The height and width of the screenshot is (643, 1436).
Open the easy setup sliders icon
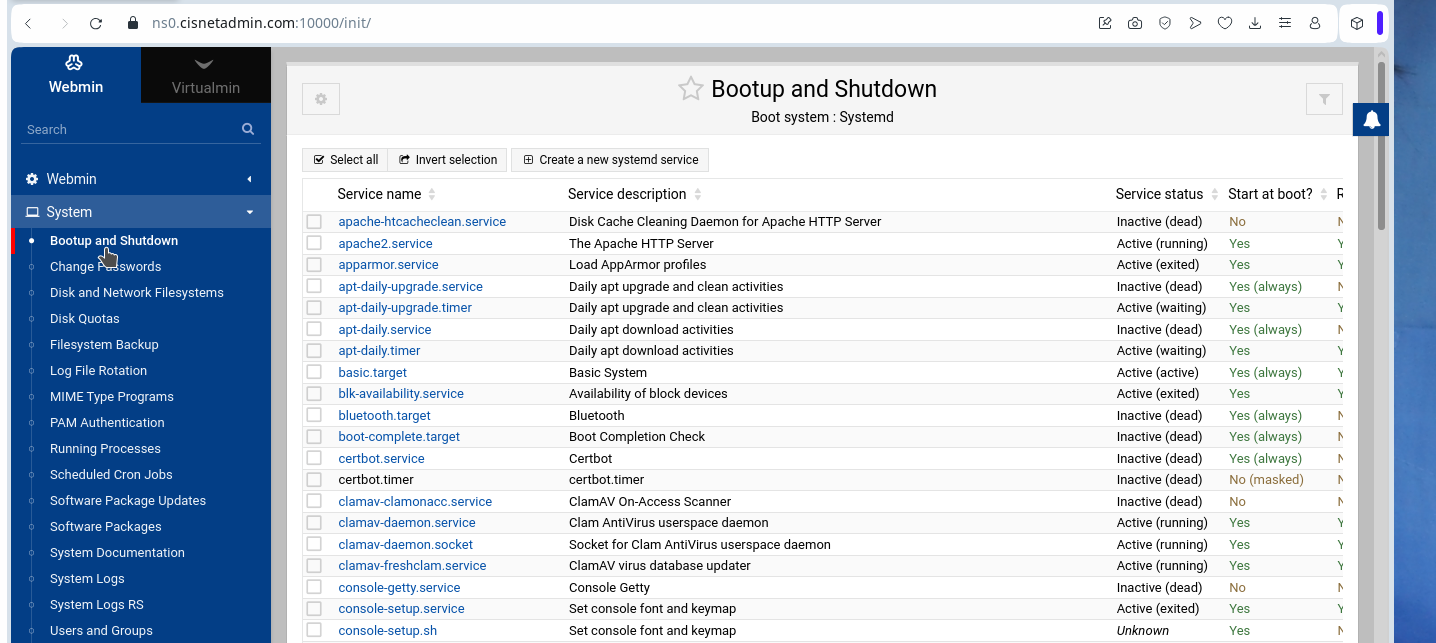(x=1285, y=23)
